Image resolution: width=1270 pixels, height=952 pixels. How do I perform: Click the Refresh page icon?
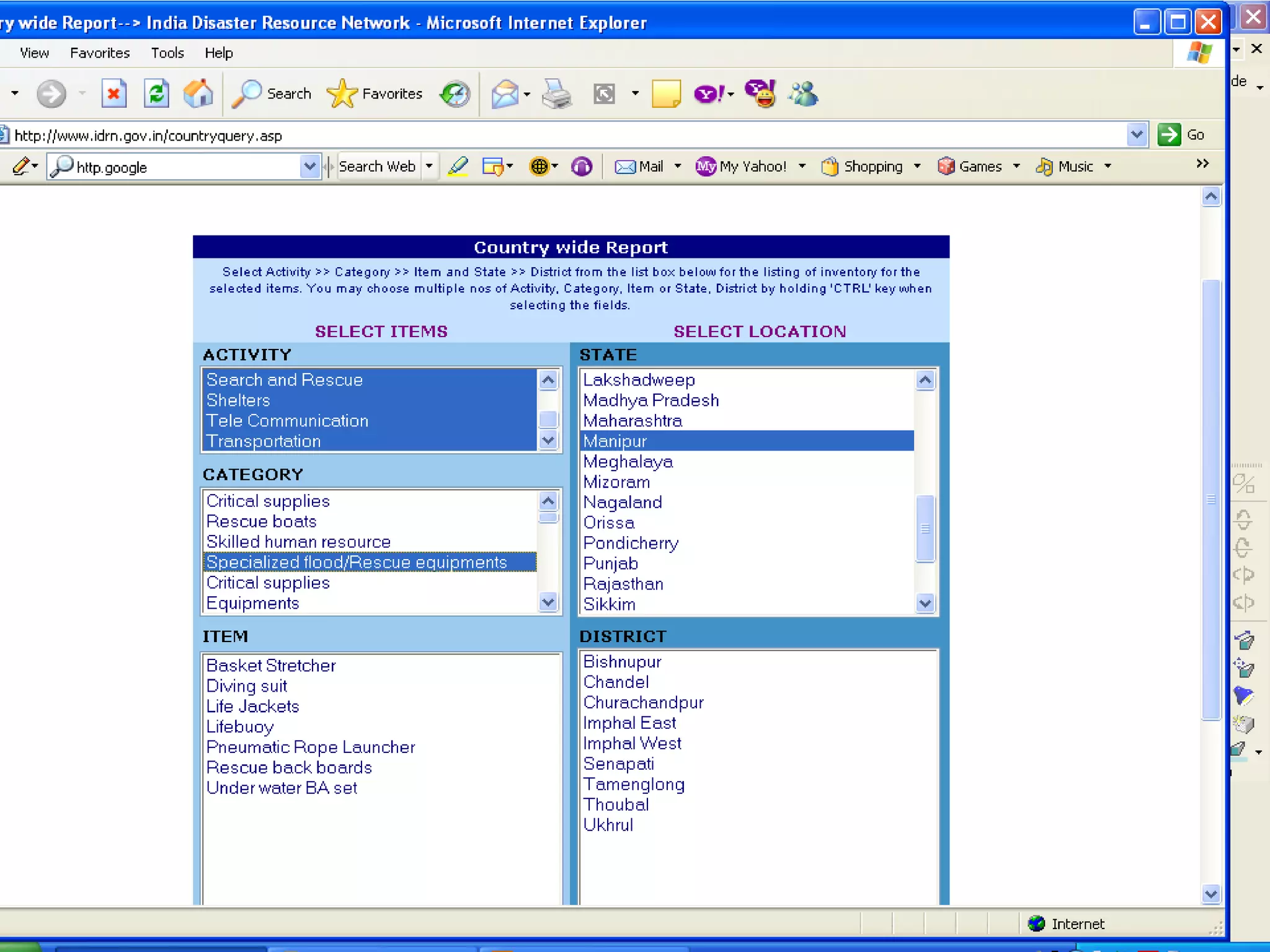pyautogui.click(x=156, y=94)
